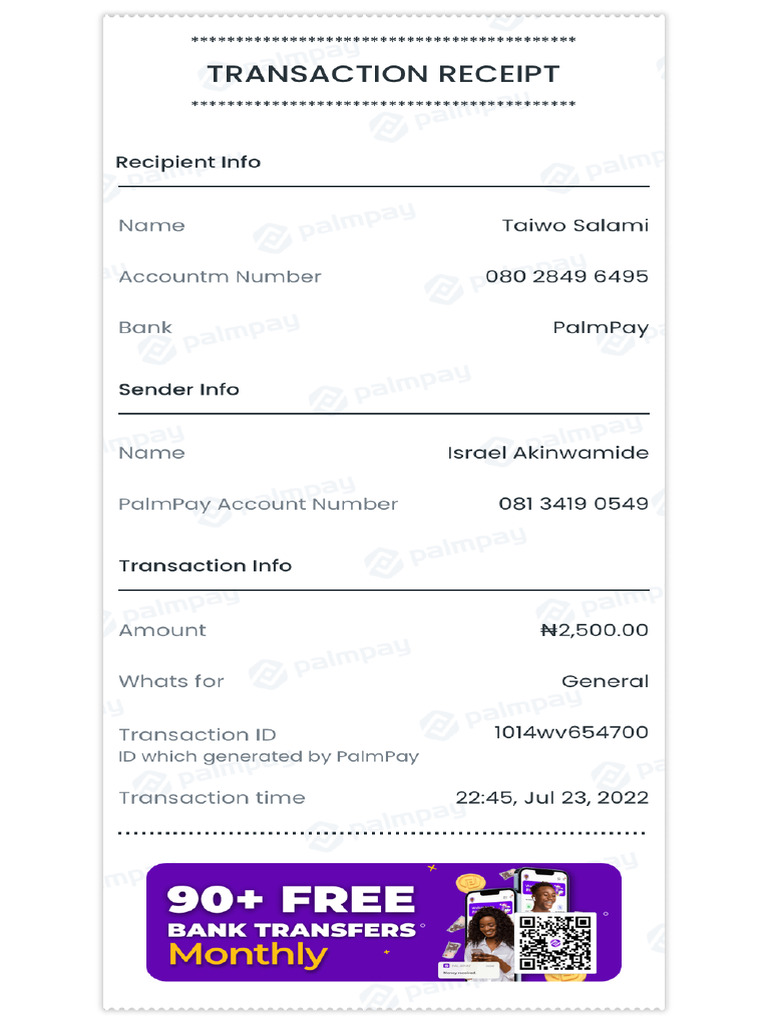The image size is (768, 1024).
Task: Click the "Sender Info" section heading
Action: (179, 389)
